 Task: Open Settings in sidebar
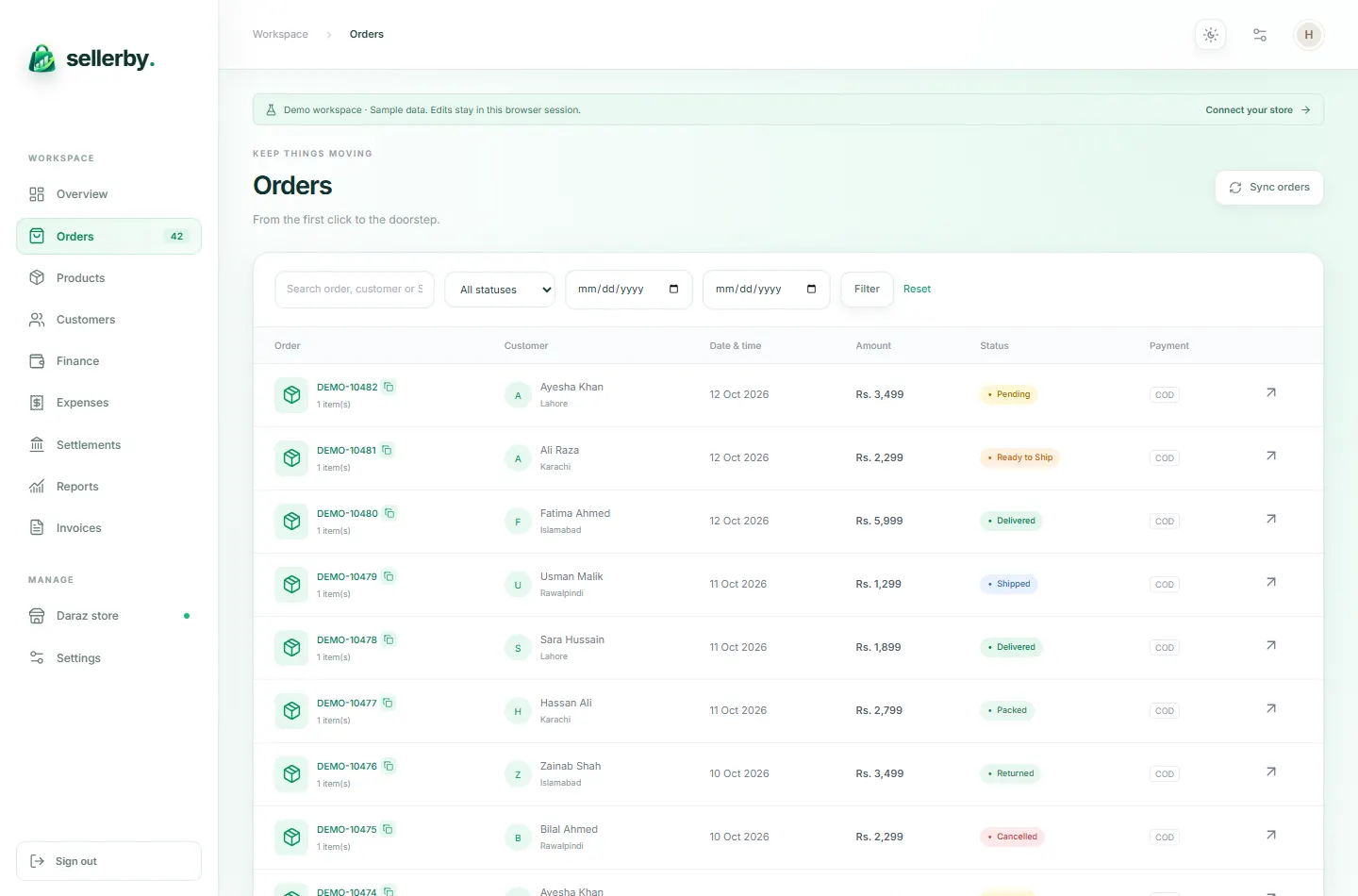108,658
